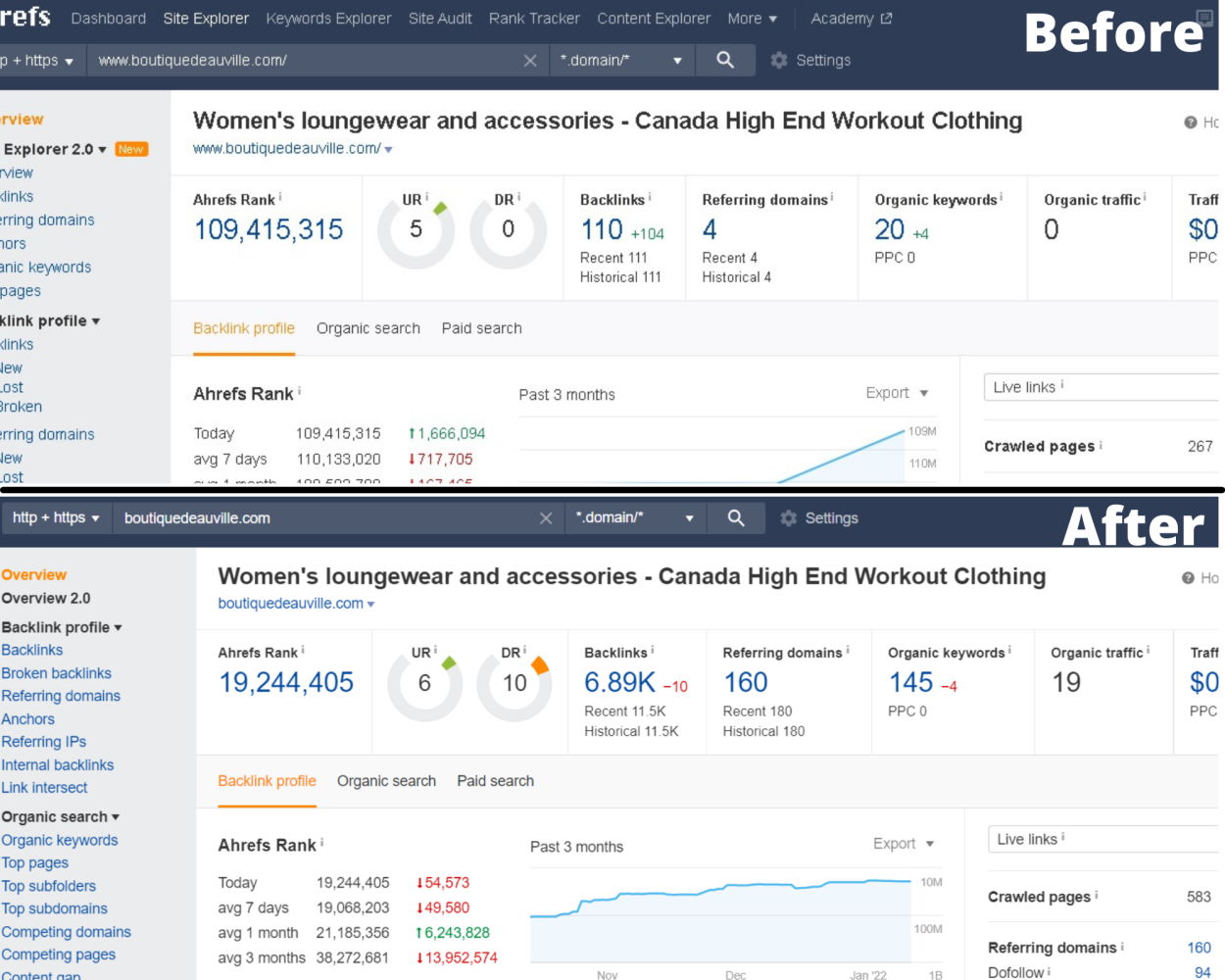Open the protocol dropdown in the Before panel
The width and height of the screenshot is (1225, 980).
[39, 61]
